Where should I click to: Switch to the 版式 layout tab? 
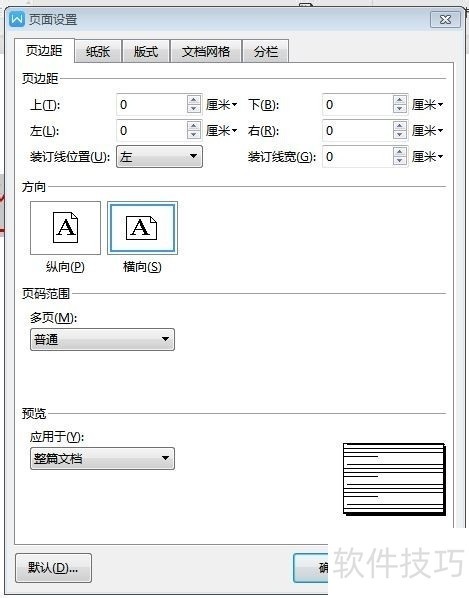pyautogui.click(x=146, y=51)
